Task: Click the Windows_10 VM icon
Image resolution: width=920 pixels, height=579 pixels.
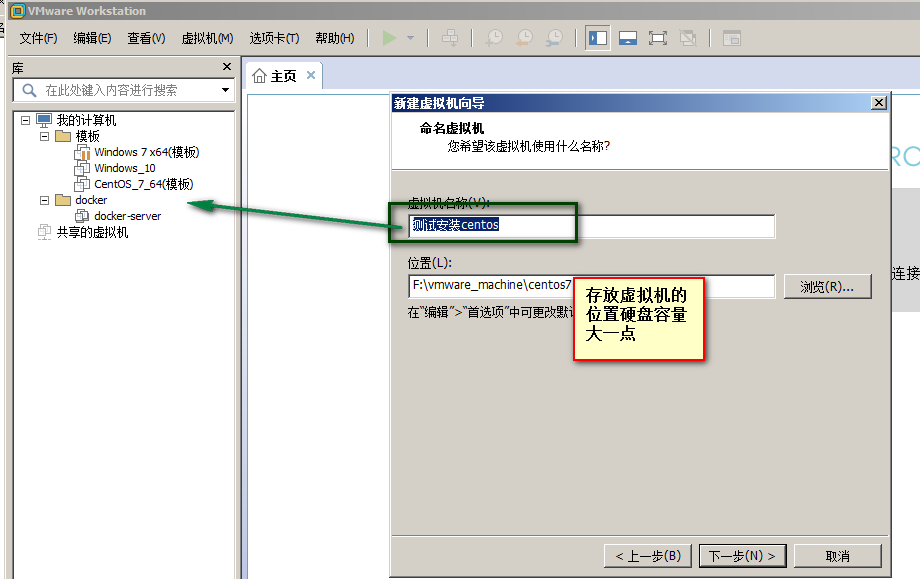Action: pyautogui.click(x=82, y=168)
